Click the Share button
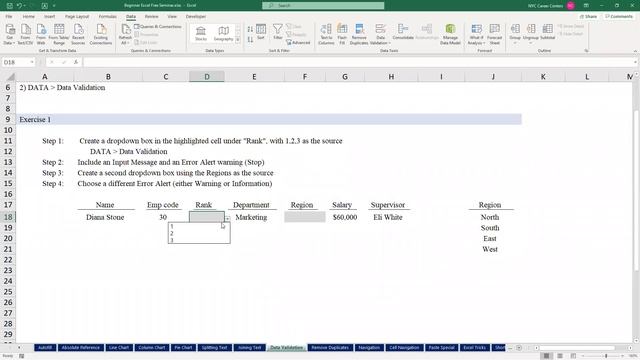 pos(589,17)
